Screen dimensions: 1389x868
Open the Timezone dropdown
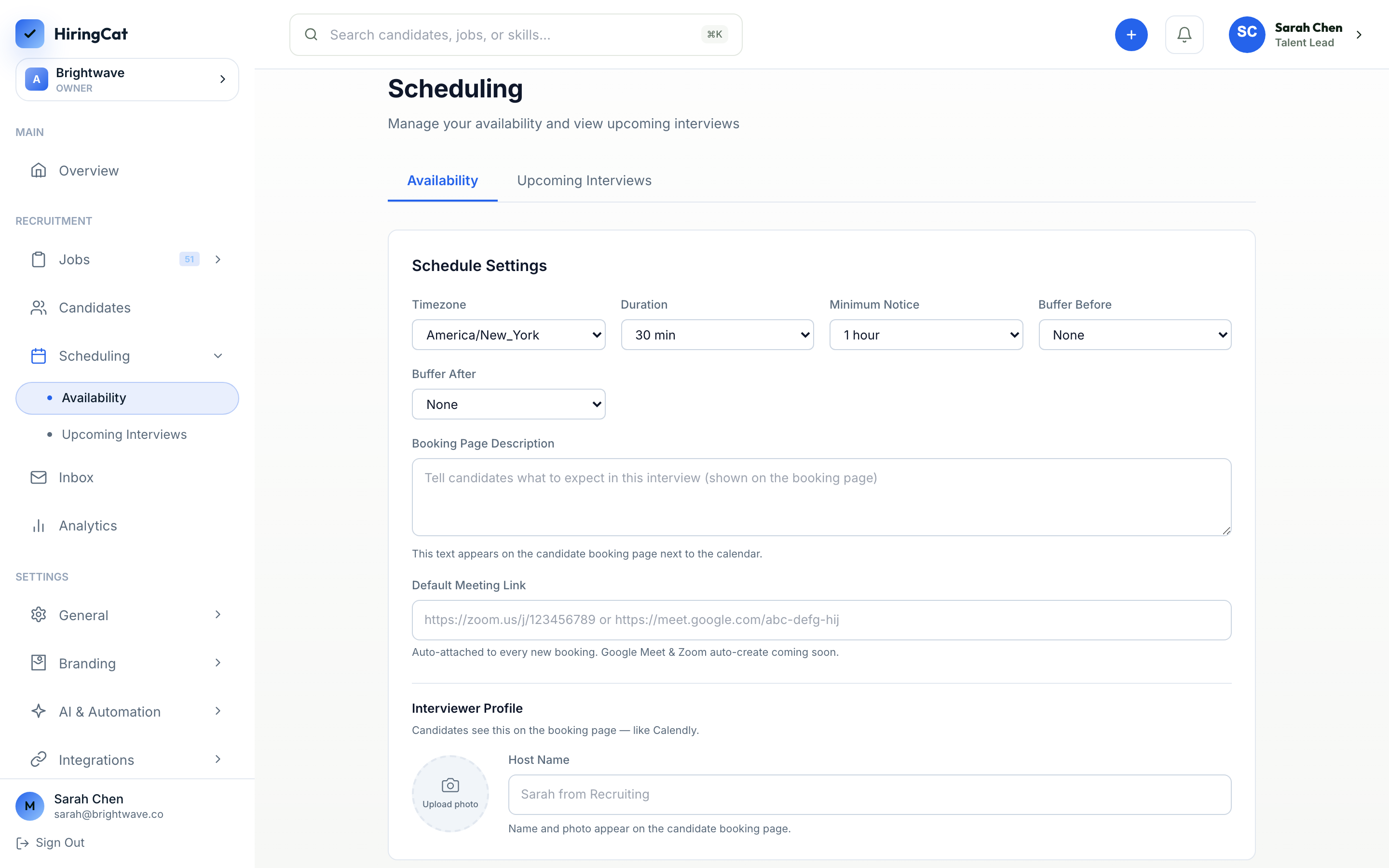pos(508,335)
